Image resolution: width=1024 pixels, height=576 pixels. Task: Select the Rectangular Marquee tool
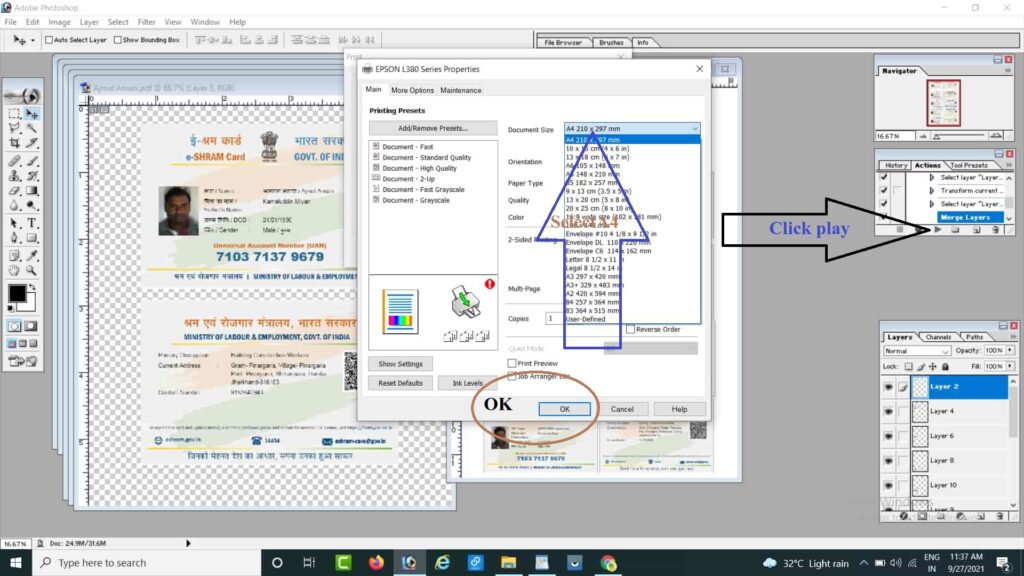pyautogui.click(x=14, y=114)
